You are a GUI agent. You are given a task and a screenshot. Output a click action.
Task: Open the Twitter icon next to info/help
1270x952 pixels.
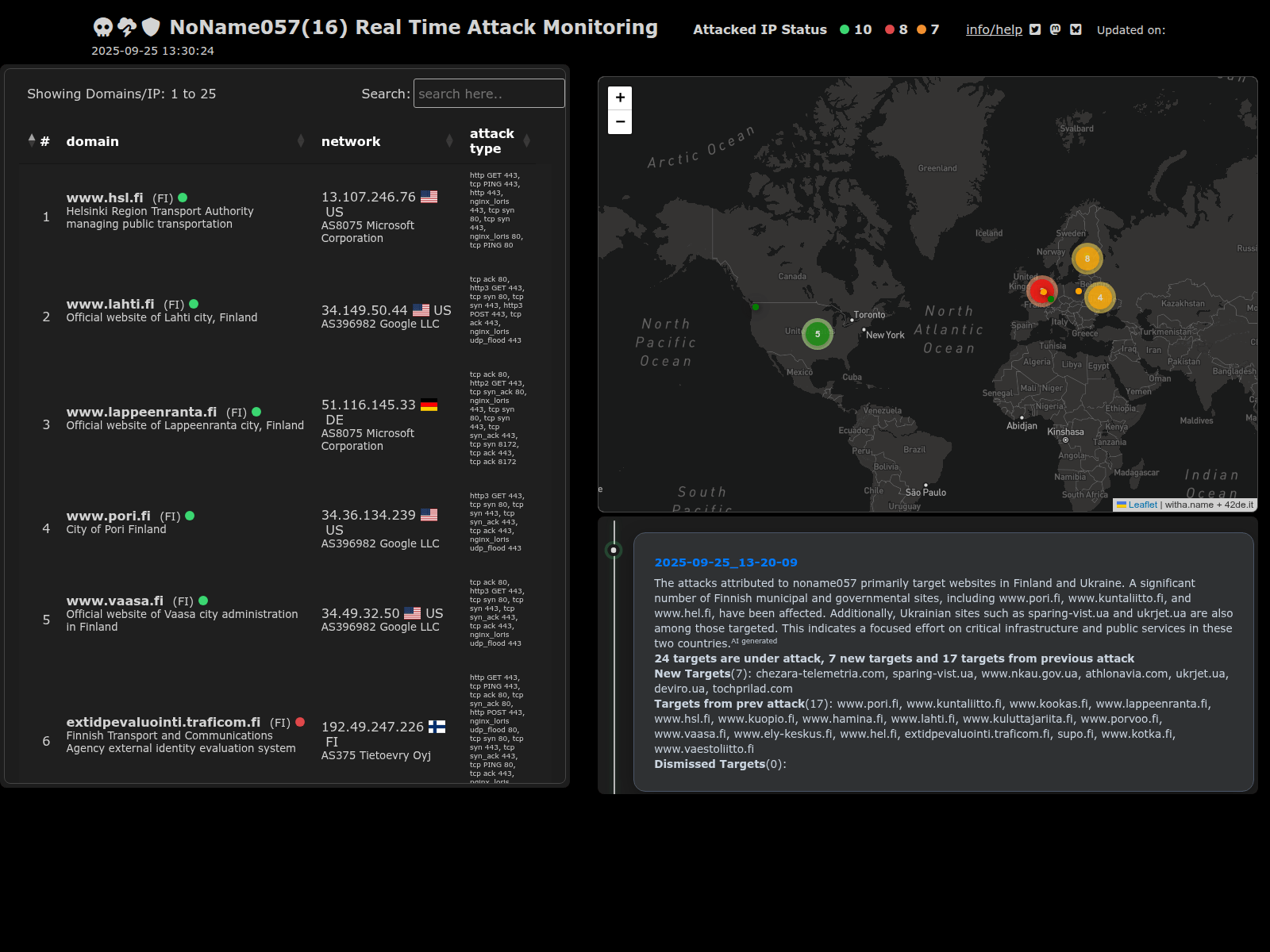(x=1035, y=29)
